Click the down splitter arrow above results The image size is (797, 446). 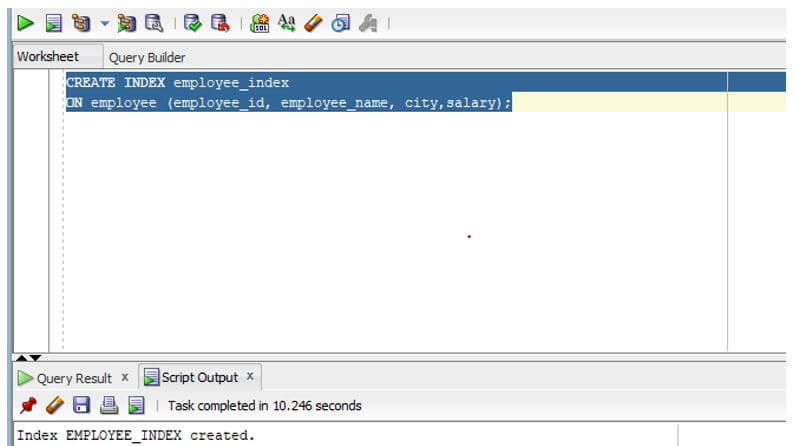tap(35, 358)
